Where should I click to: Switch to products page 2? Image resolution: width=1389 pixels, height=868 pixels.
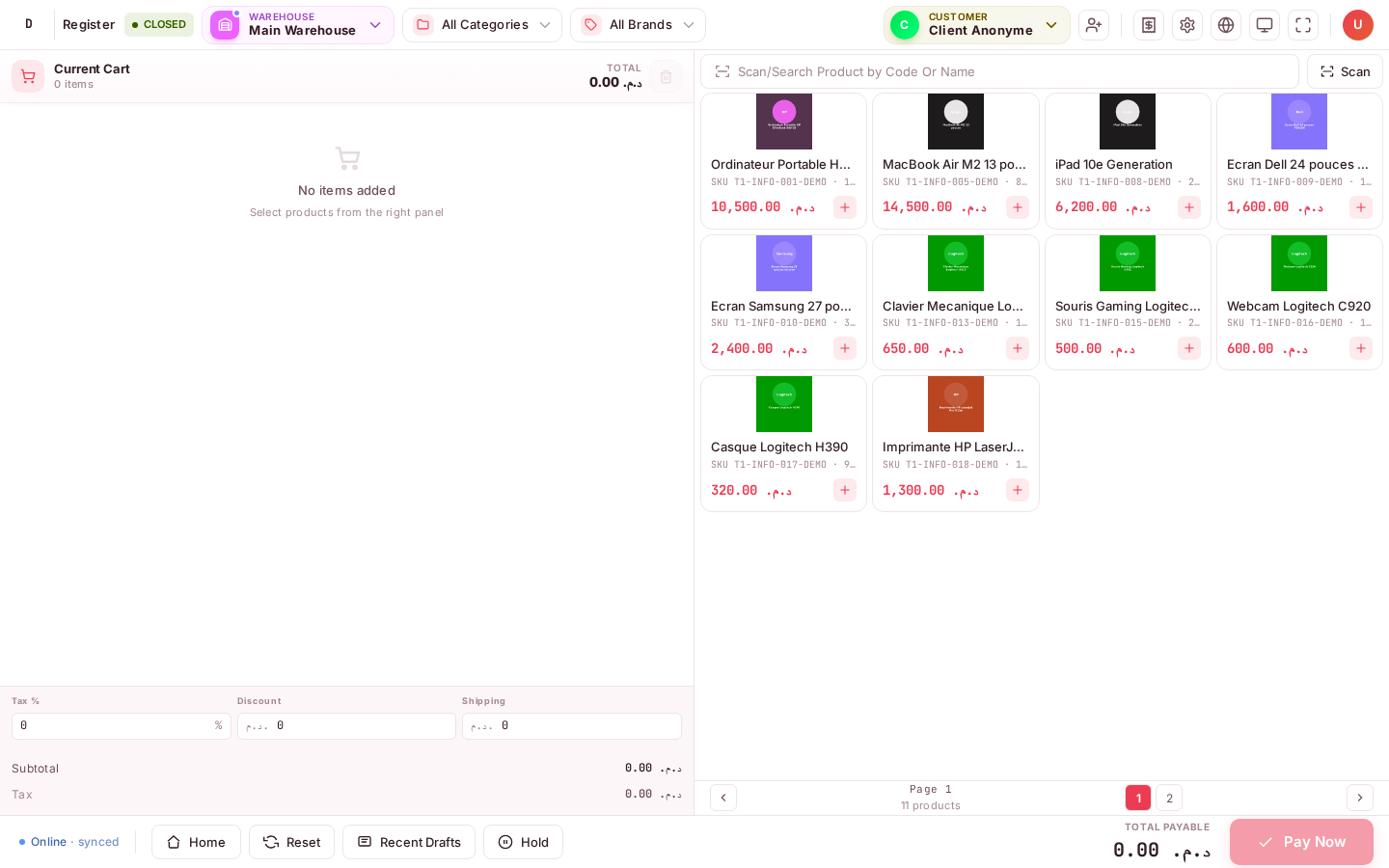[x=1169, y=798]
